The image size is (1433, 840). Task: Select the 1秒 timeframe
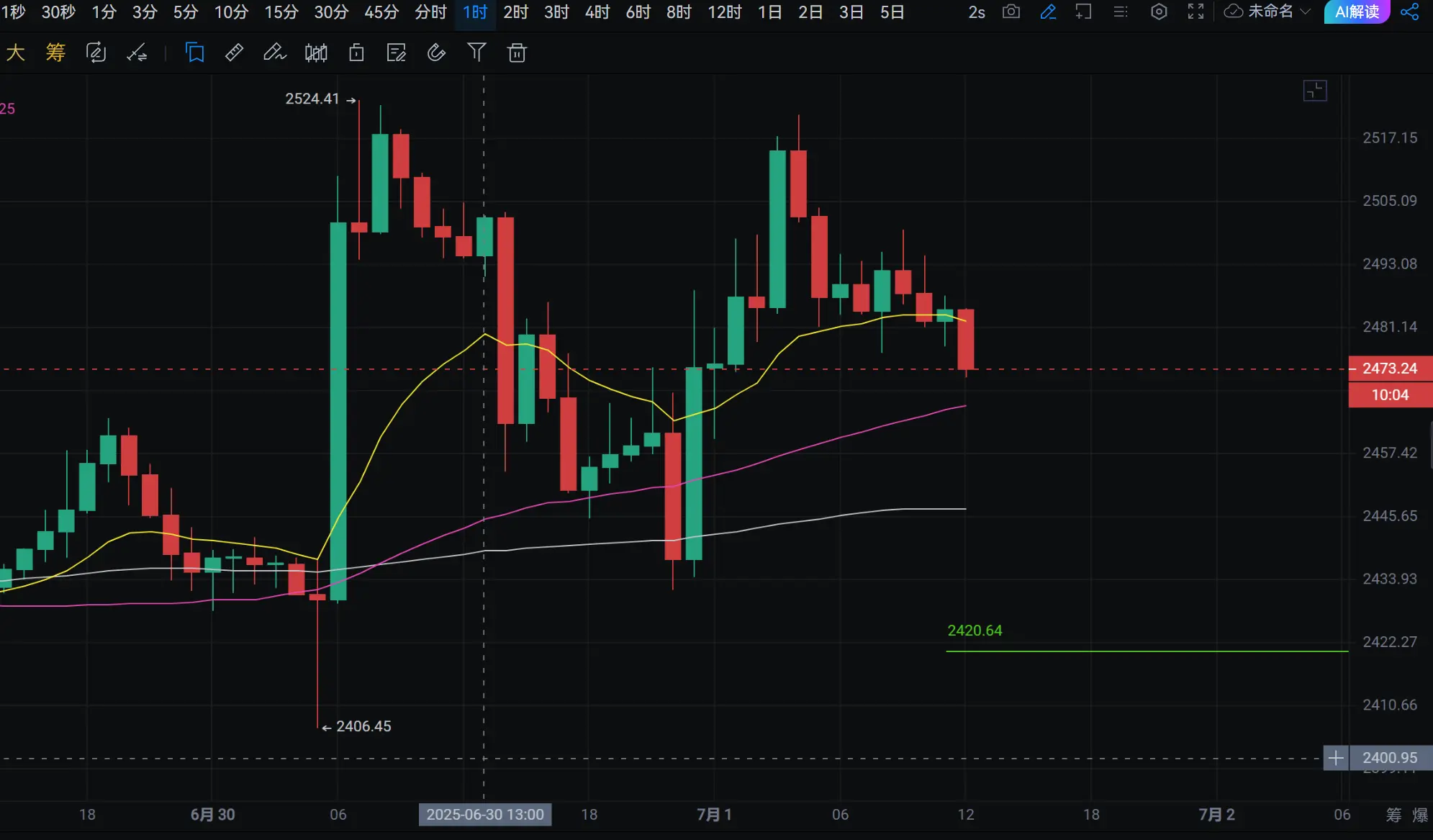[x=13, y=12]
